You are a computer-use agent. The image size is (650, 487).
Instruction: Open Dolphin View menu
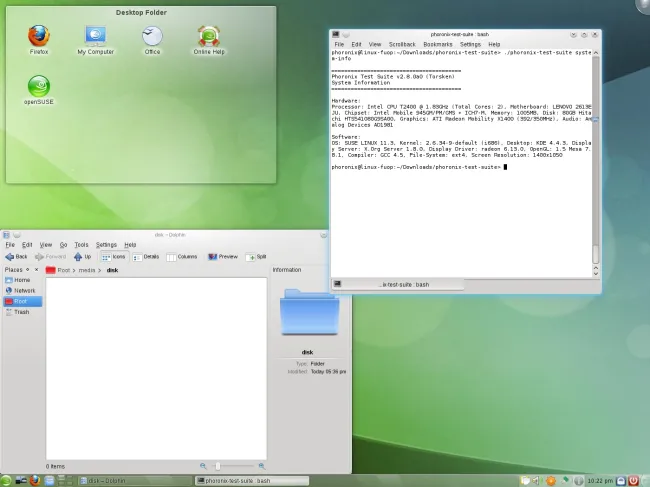coord(46,245)
